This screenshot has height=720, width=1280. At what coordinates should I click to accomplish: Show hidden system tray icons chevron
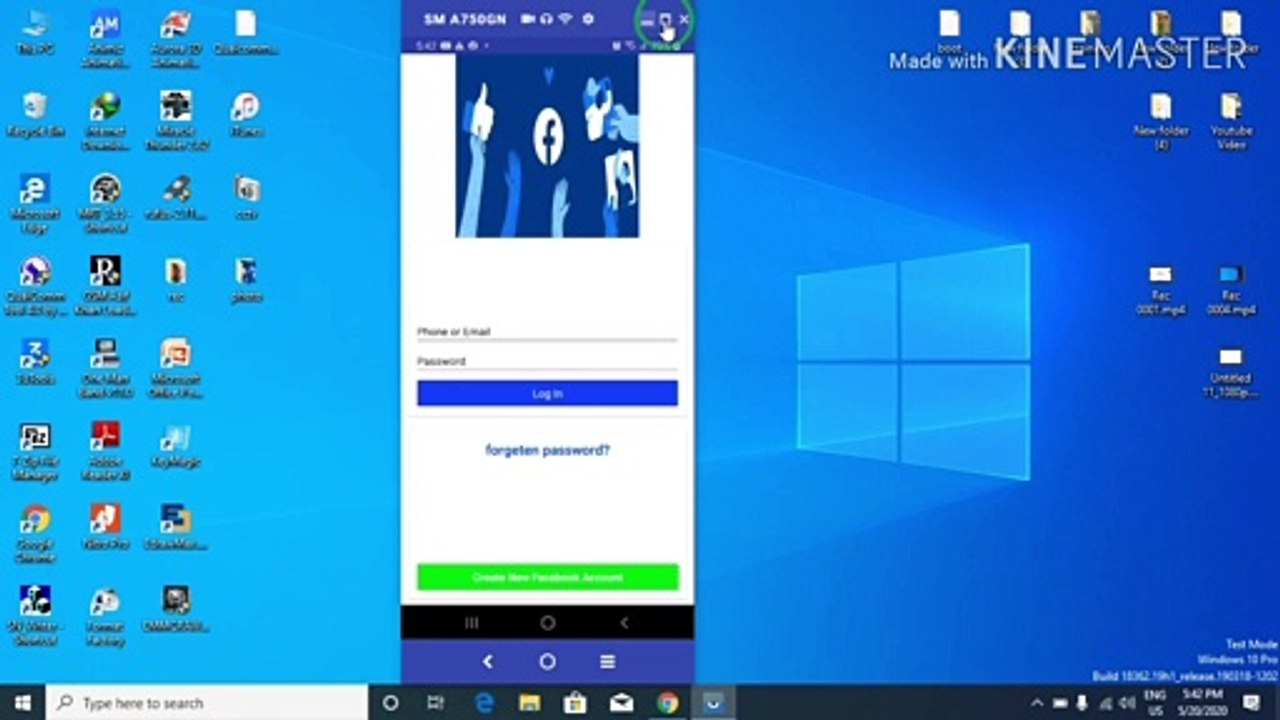(x=1037, y=703)
